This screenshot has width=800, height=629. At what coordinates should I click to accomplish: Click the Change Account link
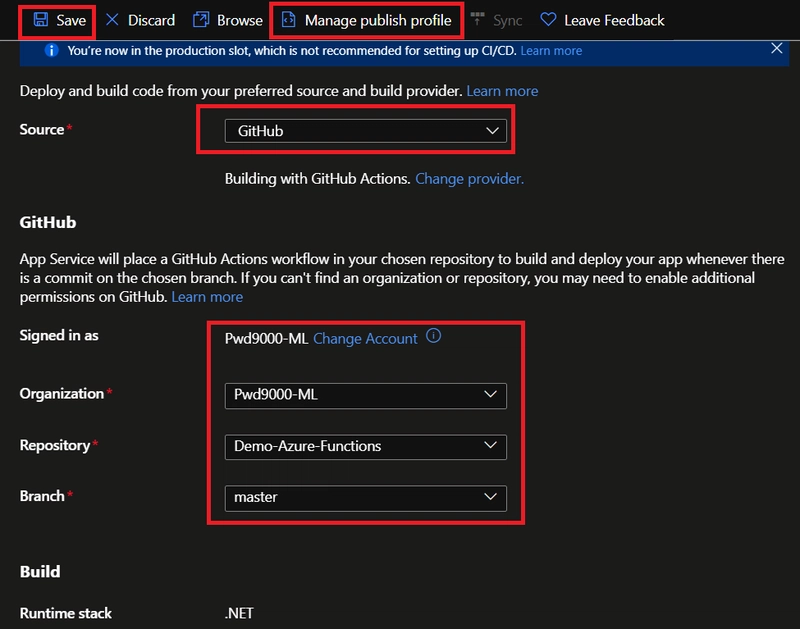[x=365, y=339]
